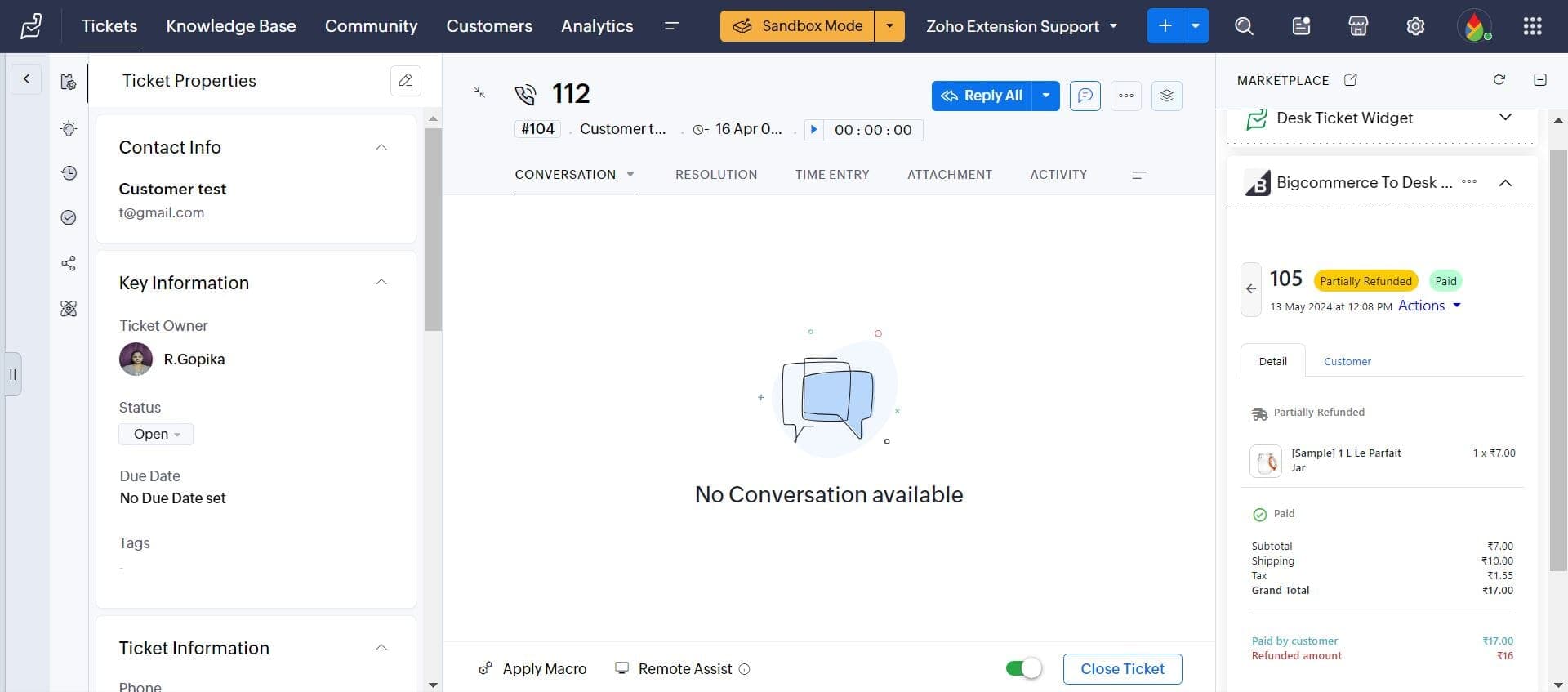The image size is (1568, 692).
Task: Start the ticket timer play button
Action: click(x=813, y=129)
